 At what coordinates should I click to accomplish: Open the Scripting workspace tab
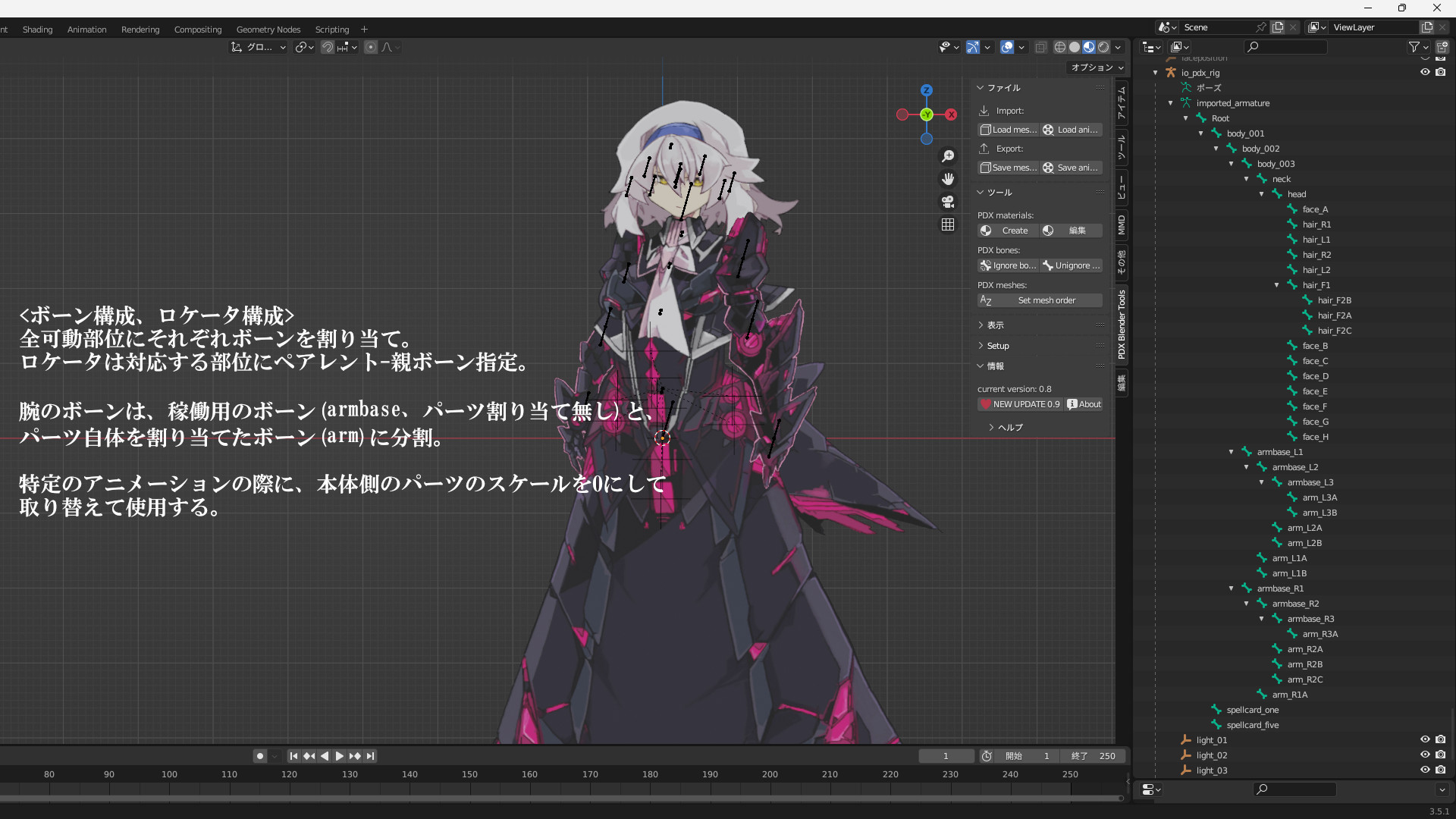click(x=332, y=30)
